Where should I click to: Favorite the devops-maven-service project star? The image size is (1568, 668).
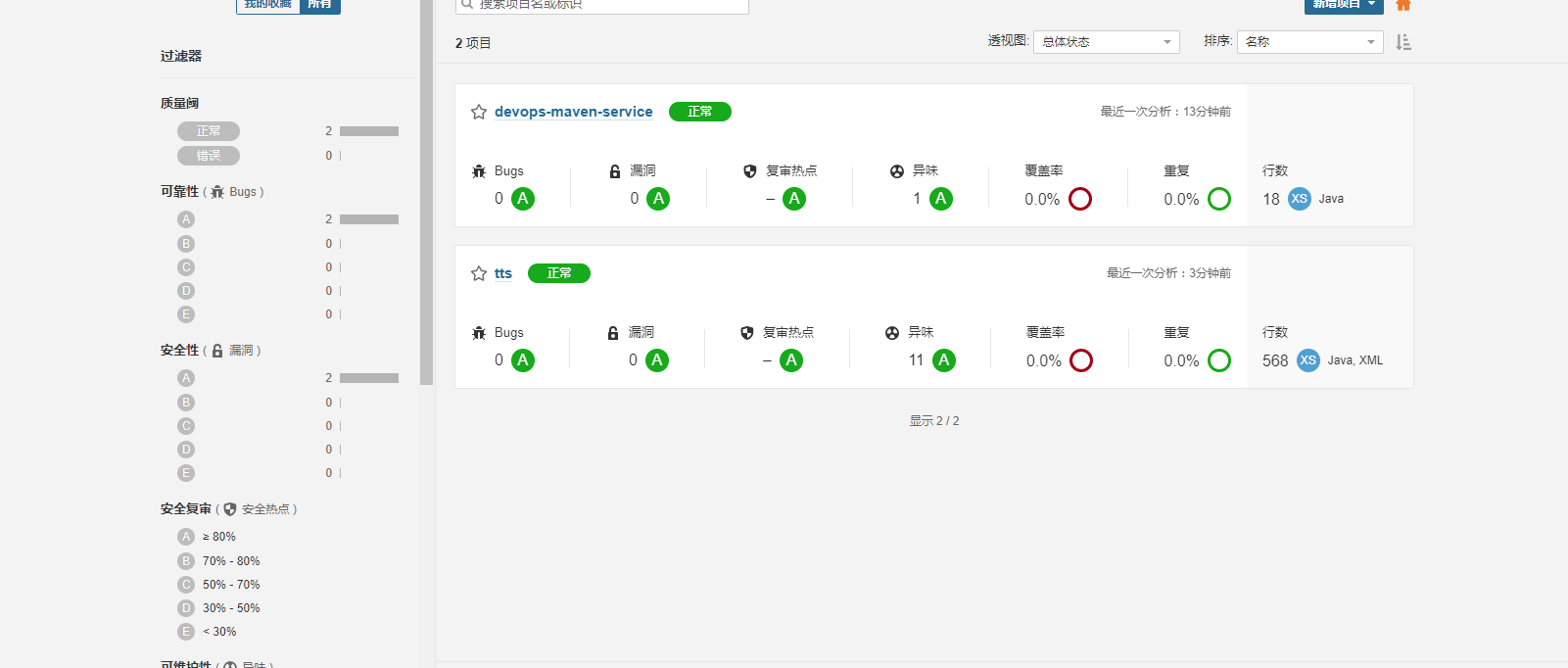pos(479,112)
